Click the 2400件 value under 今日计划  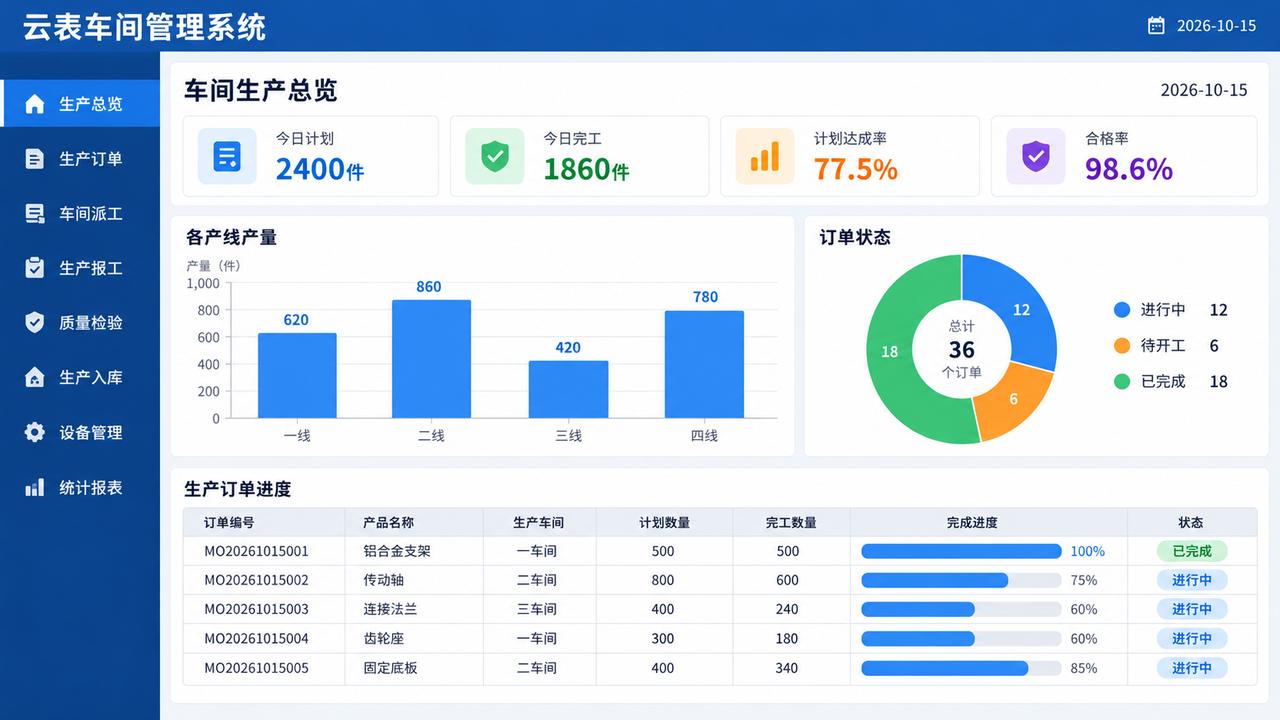point(320,169)
